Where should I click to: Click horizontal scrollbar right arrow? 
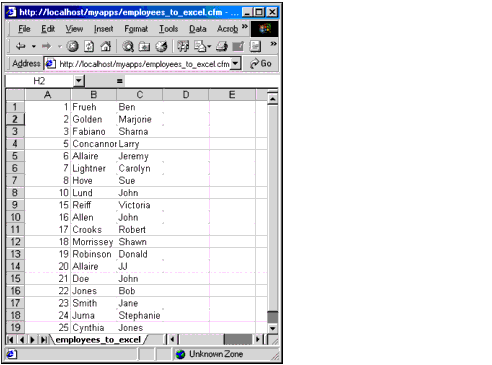(x=257, y=340)
